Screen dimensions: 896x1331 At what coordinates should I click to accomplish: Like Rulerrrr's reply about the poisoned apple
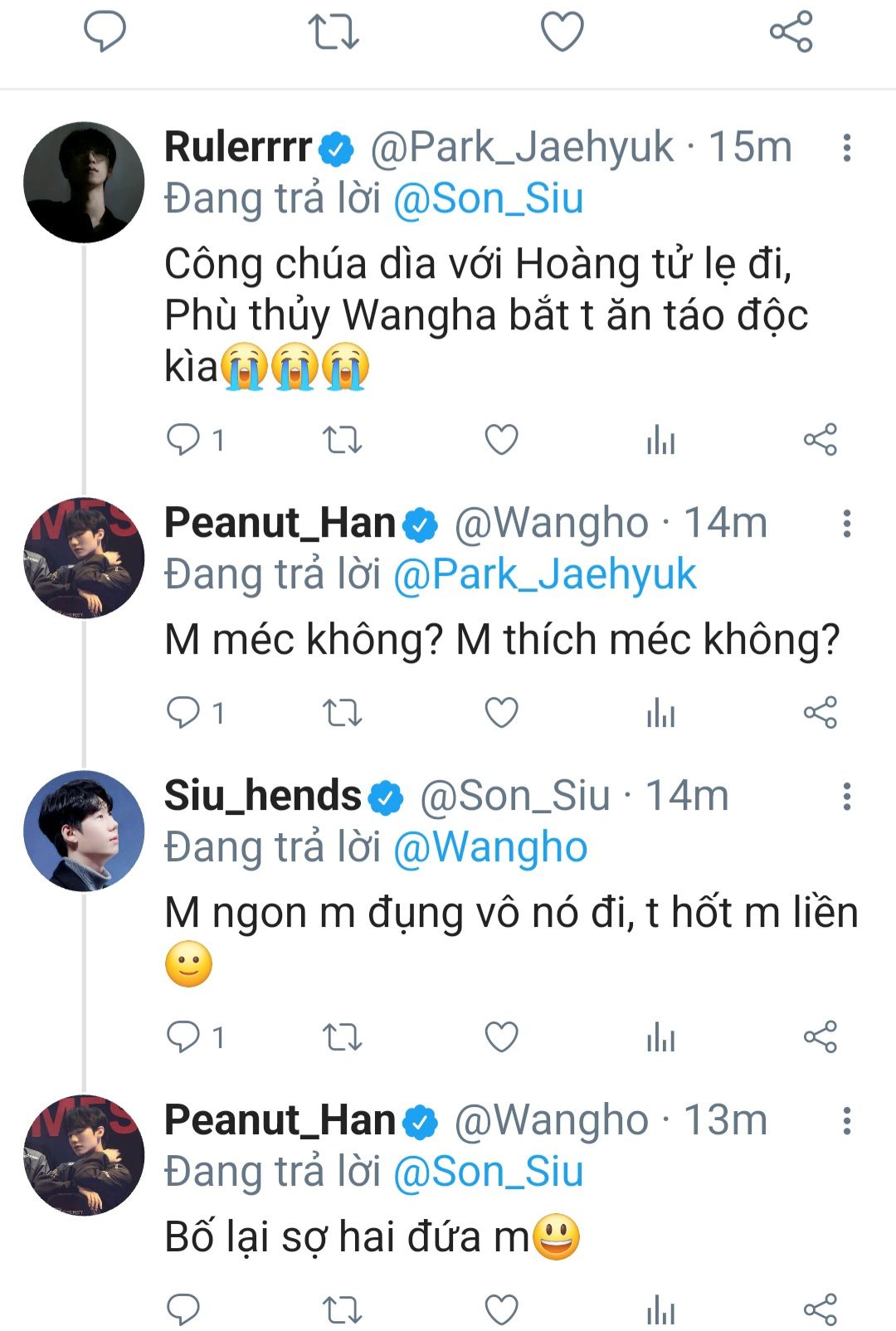click(501, 440)
